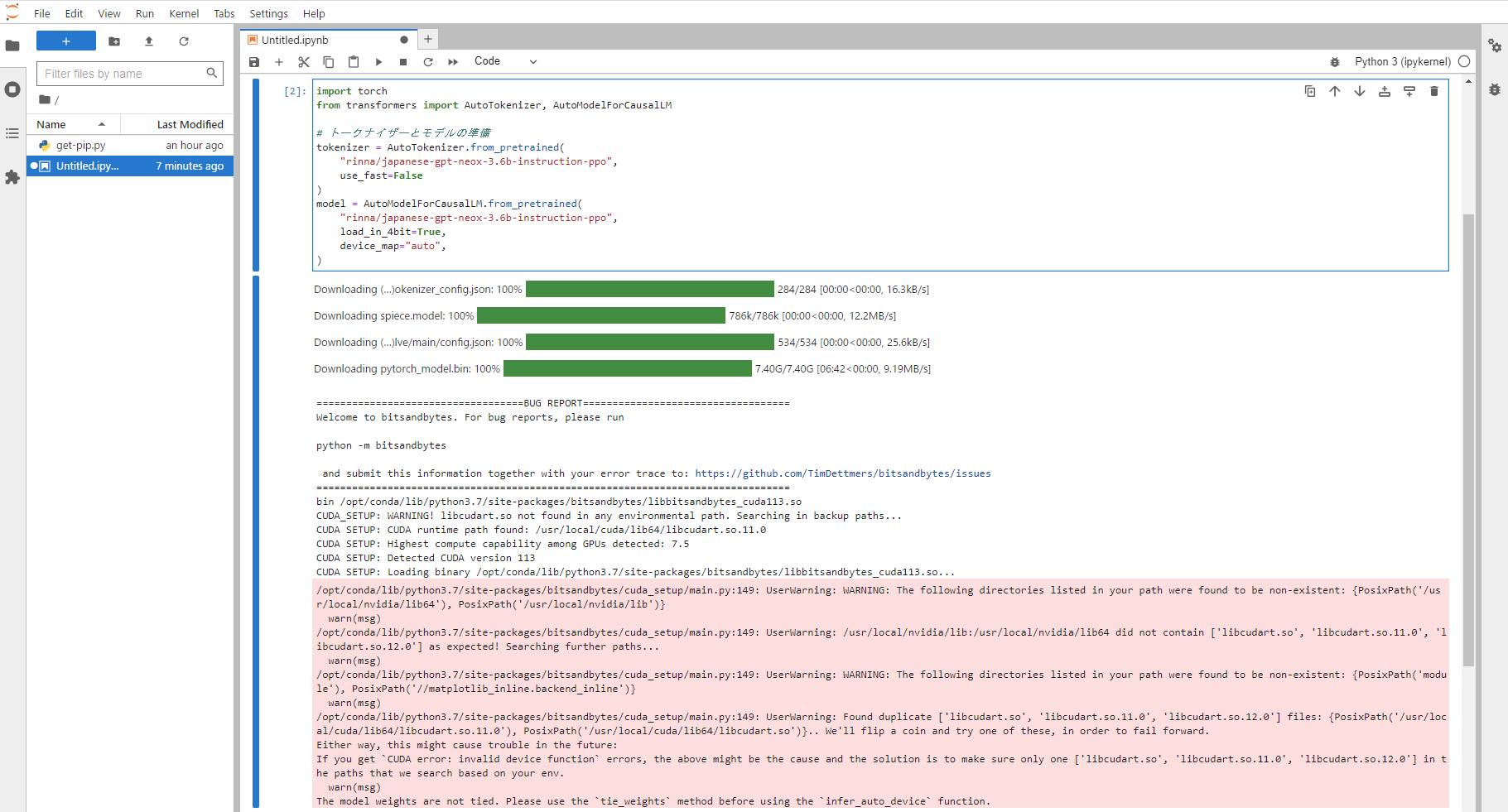Image resolution: width=1508 pixels, height=812 pixels.
Task: Open the bitsandbytes GitHub issues link
Action: tap(842, 473)
